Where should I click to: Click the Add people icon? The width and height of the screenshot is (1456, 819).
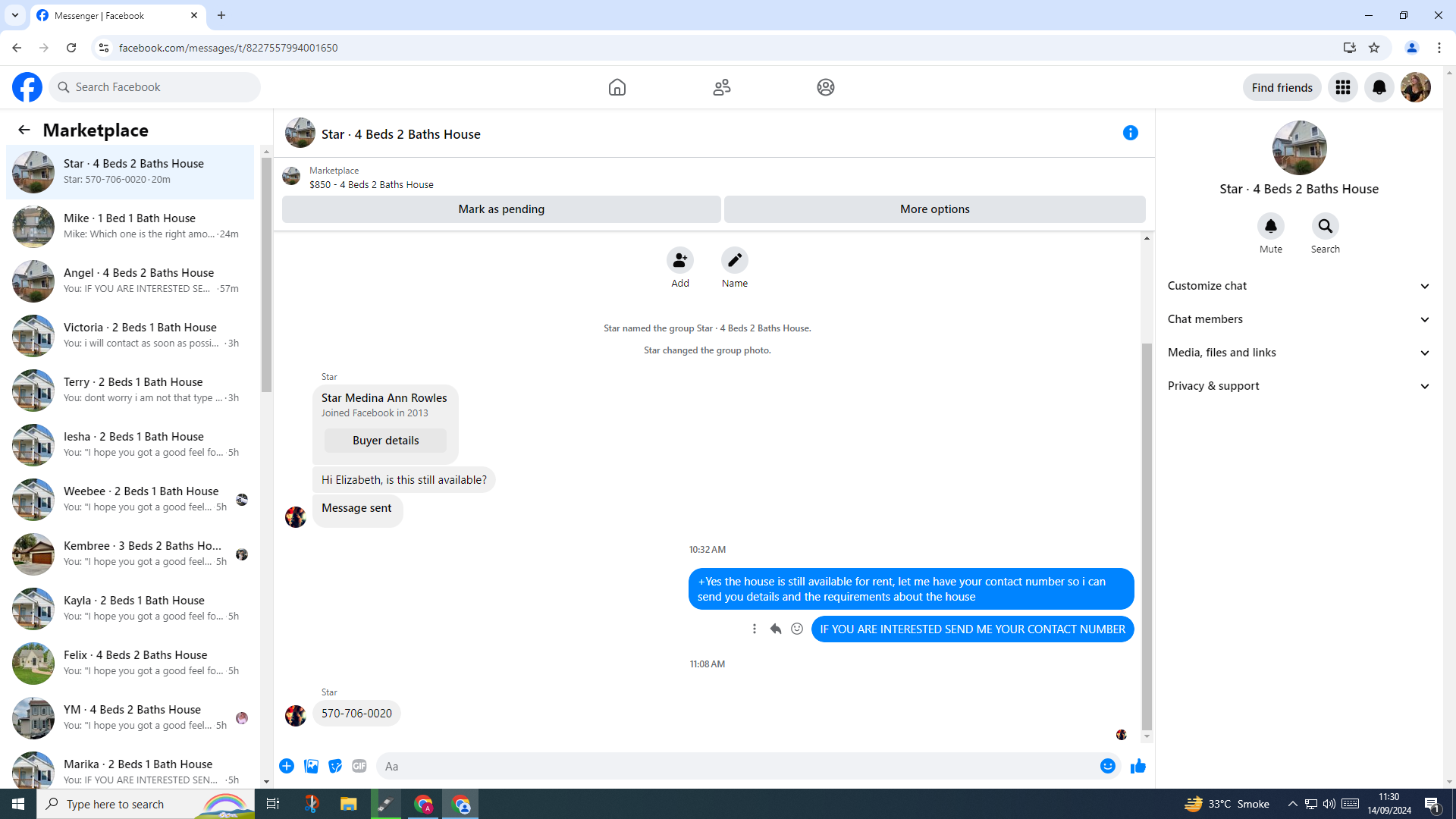click(680, 261)
